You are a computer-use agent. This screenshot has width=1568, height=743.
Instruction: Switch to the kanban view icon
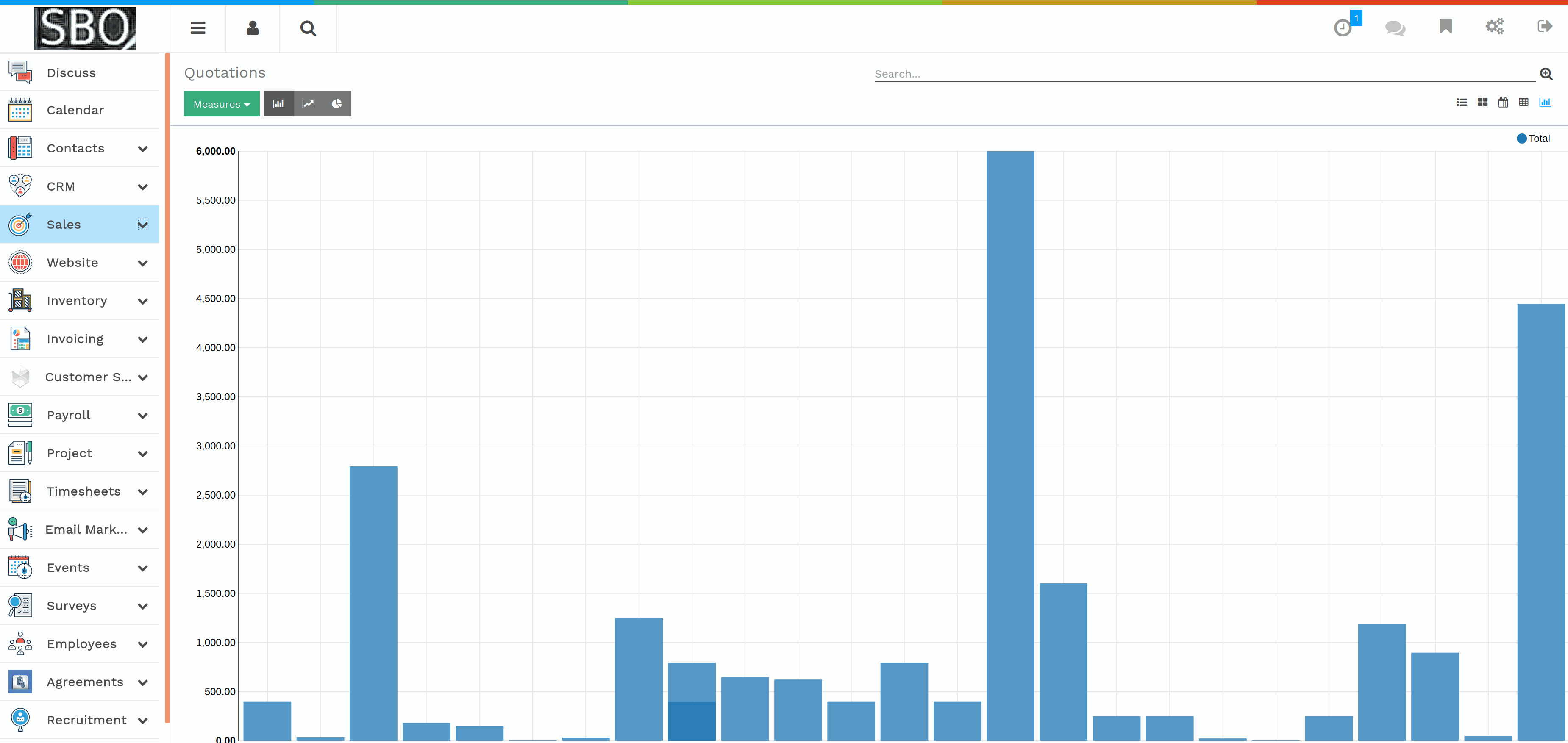click(x=1482, y=102)
